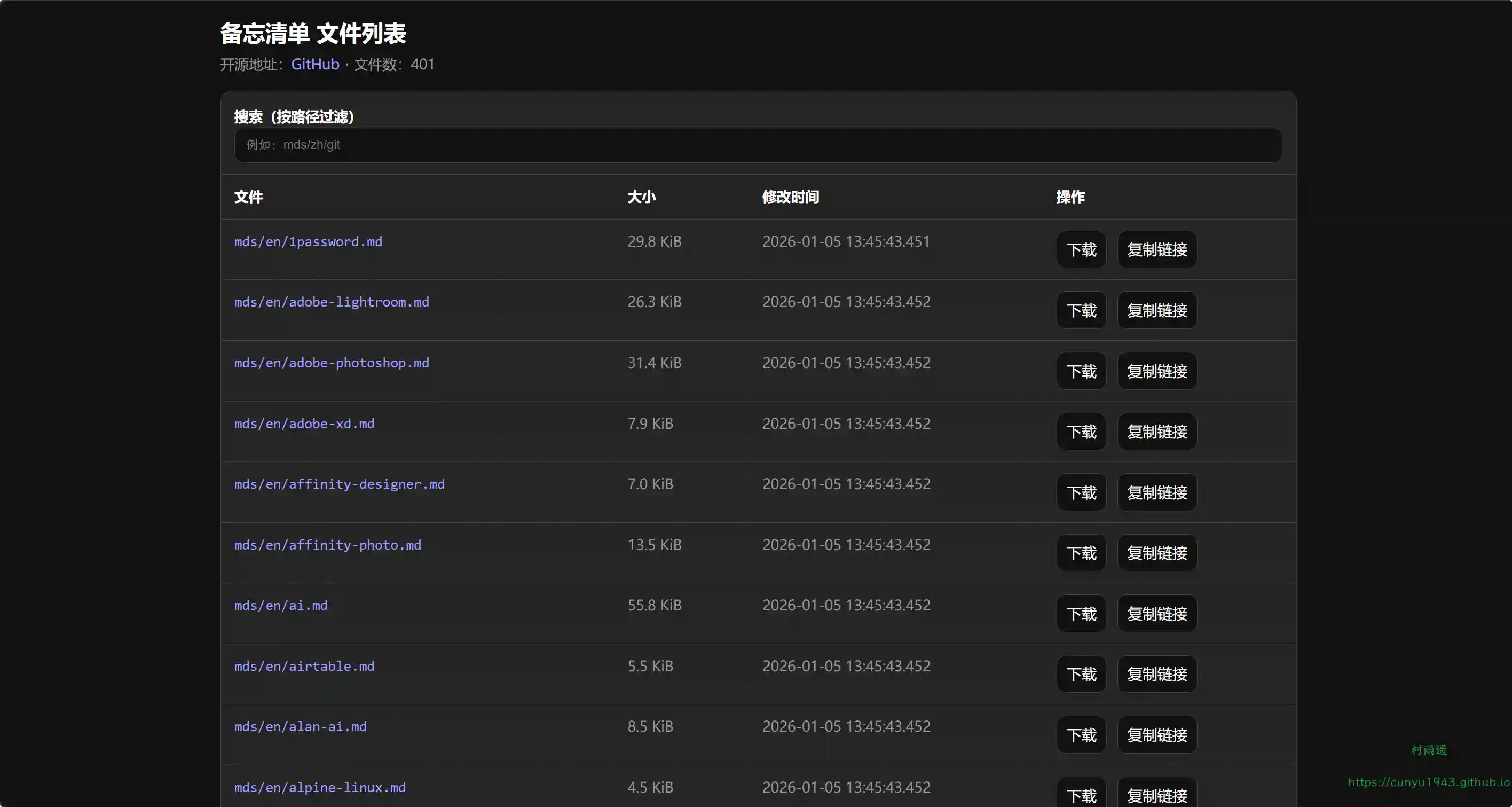Open mds/en/adobe-lightroom.md file link
This screenshot has height=807, width=1512.
pyautogui.click(x=331, y=302)
